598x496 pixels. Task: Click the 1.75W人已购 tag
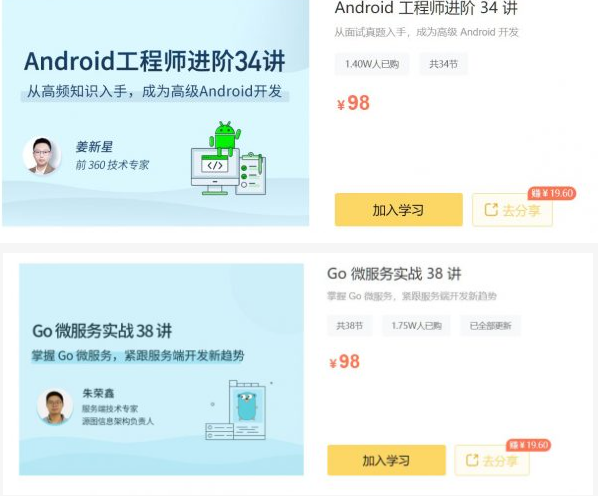pos(416,326)
